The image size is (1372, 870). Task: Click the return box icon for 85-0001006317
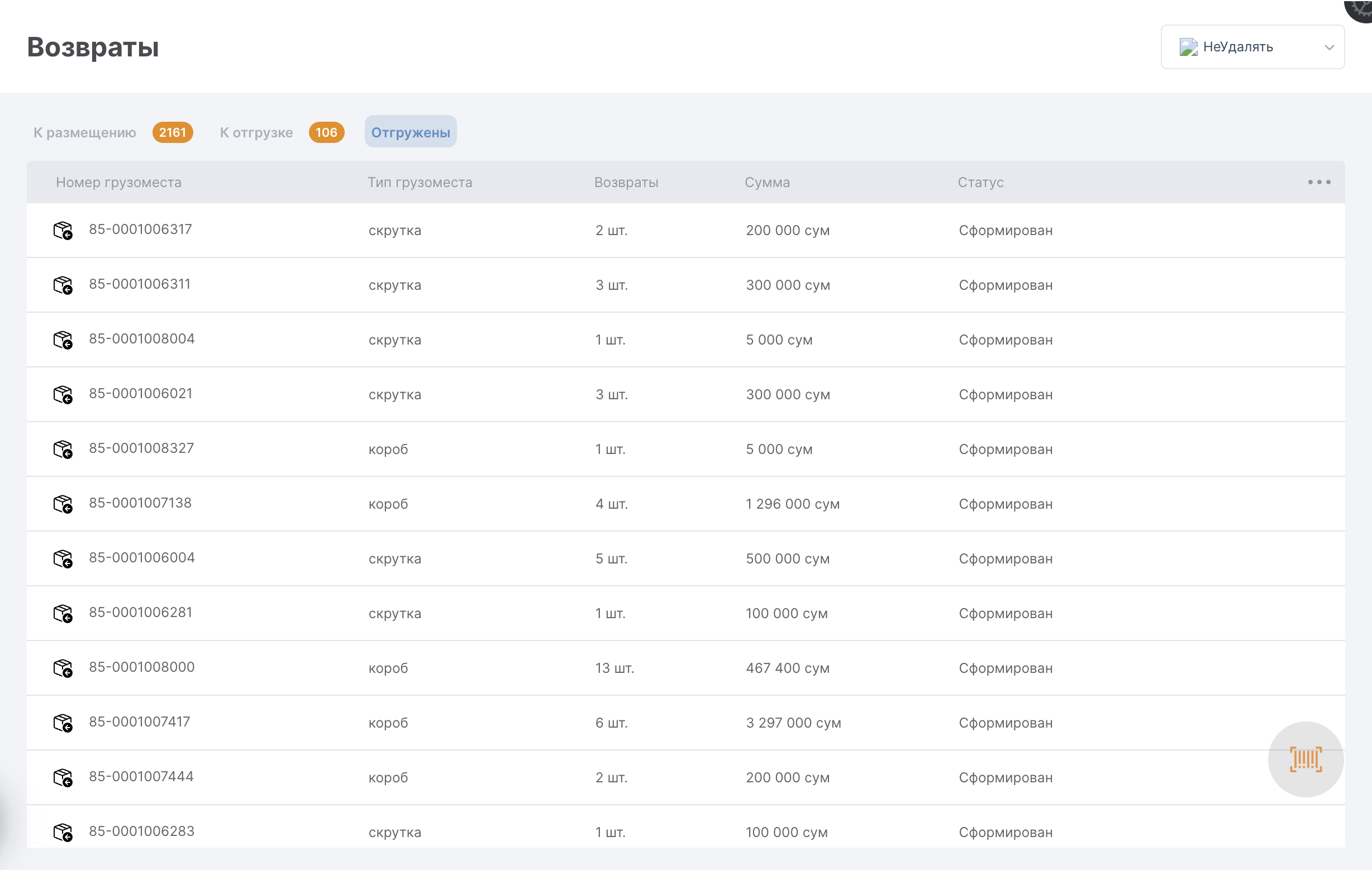tap(63, 231)
